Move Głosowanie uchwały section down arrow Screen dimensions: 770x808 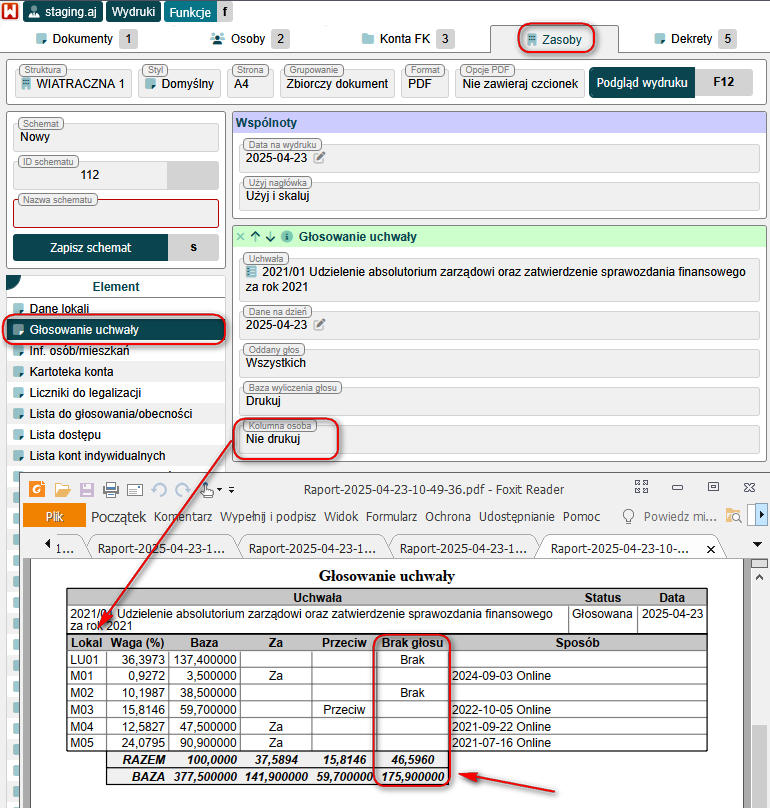point(271,237)
